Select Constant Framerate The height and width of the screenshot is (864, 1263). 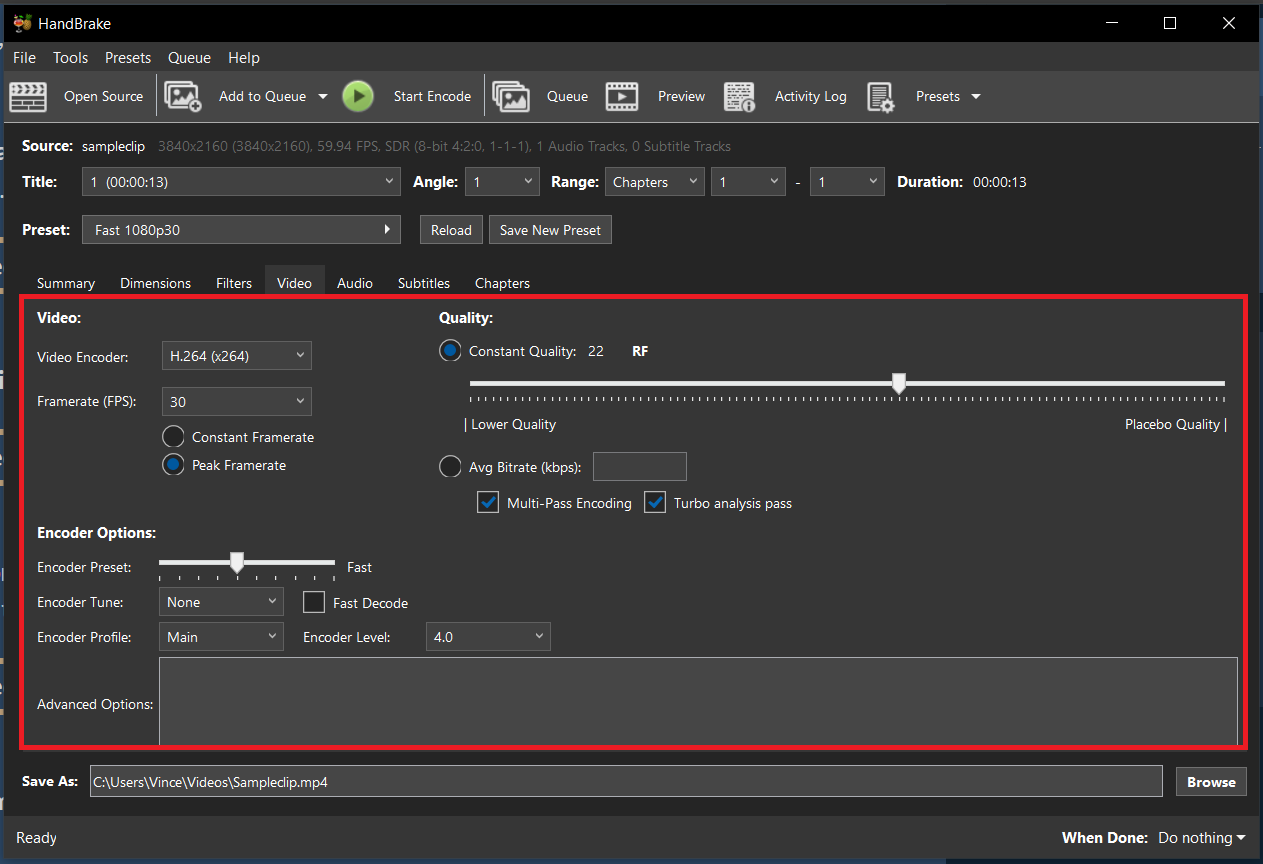pyautogui.click(x=172, y=436)
